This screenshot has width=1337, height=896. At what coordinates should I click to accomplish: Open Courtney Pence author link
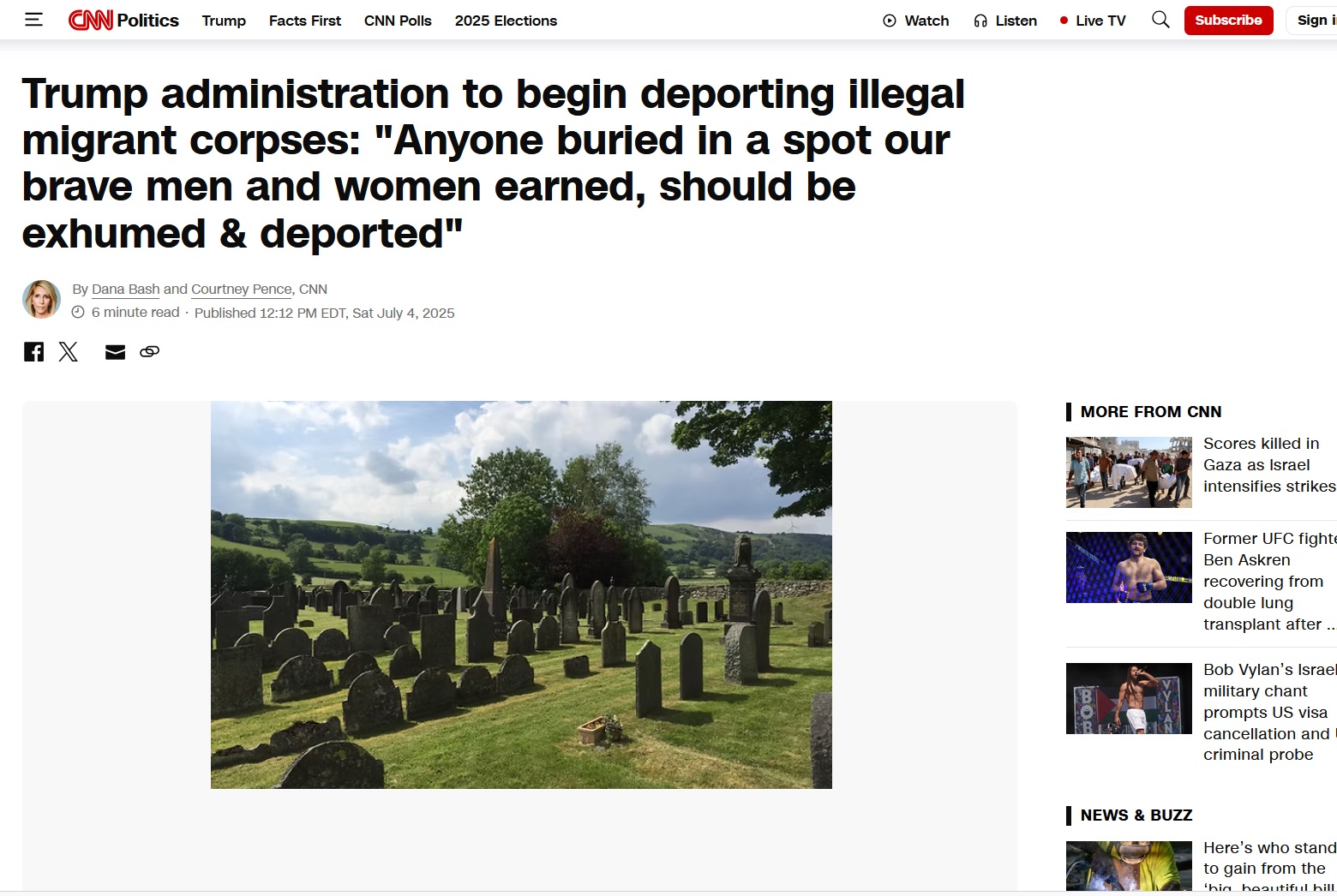click(x=242, y=290)
